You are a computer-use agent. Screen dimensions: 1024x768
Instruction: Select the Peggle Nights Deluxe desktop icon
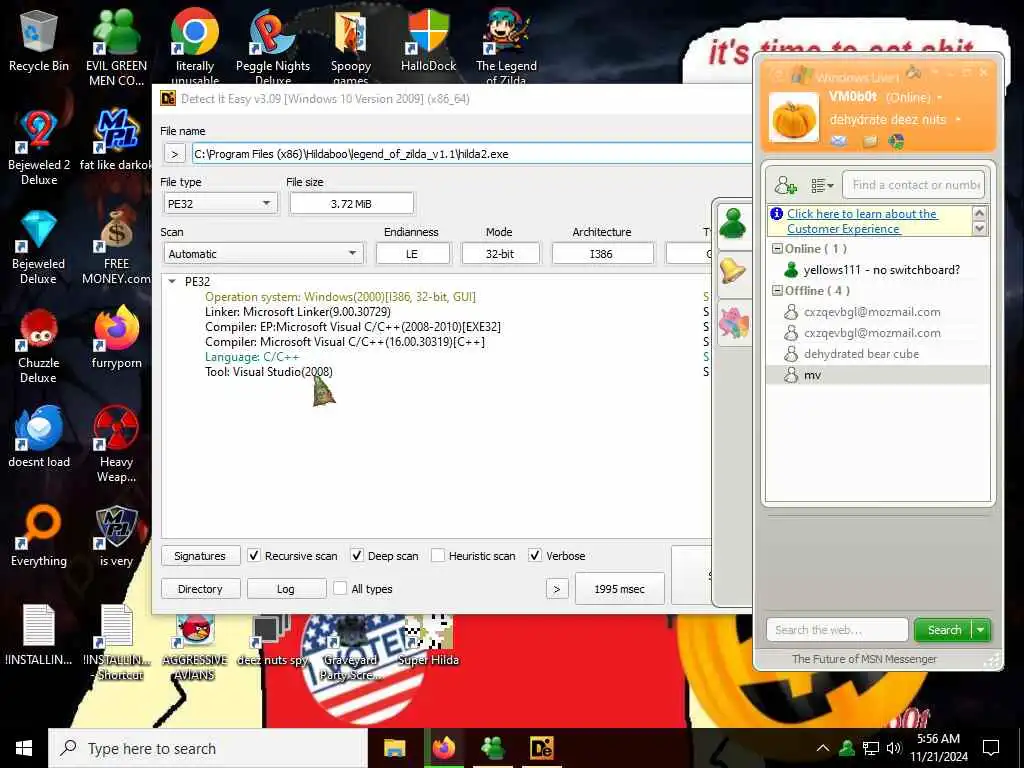pyautogui.click(x=273, y=46)
